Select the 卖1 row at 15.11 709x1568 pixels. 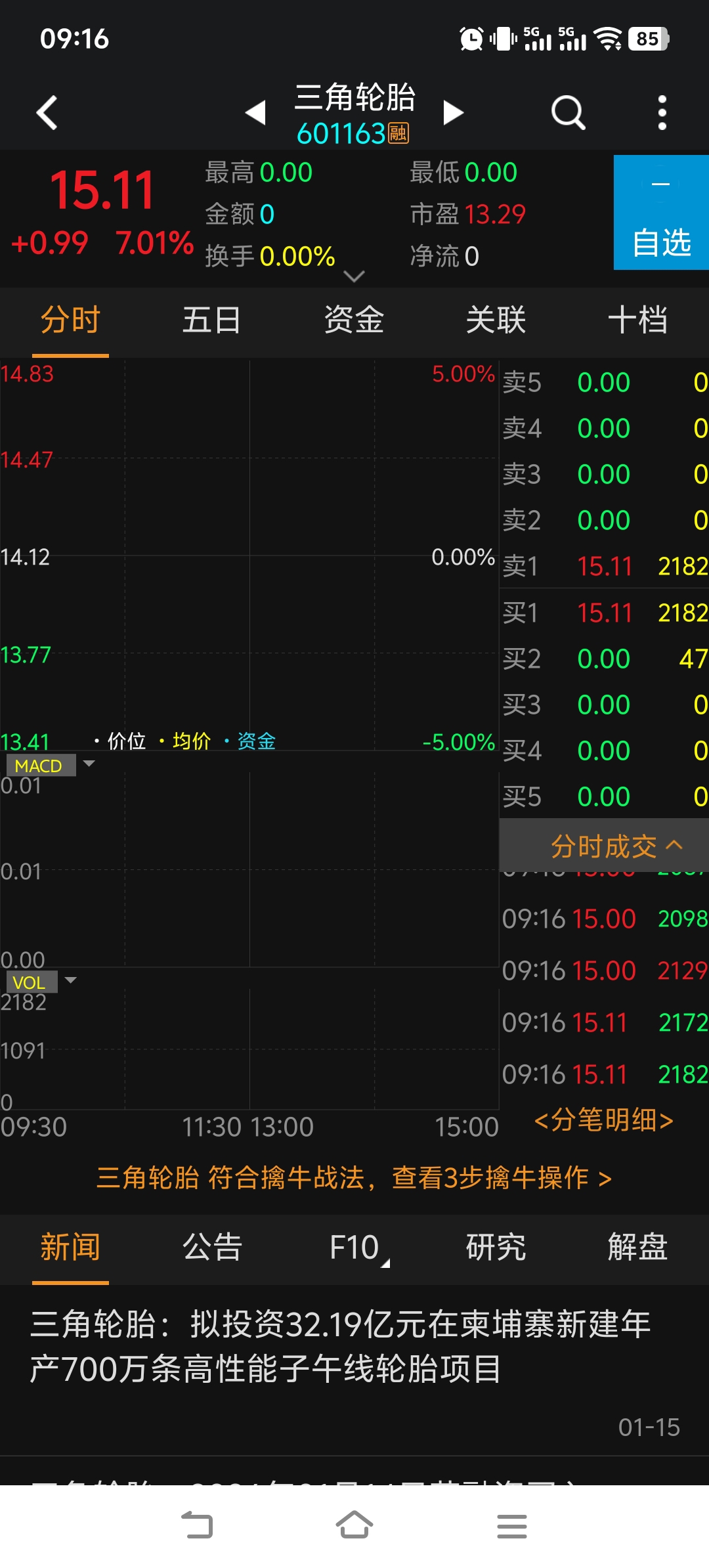pyautogui.click(x=605, y=566)
